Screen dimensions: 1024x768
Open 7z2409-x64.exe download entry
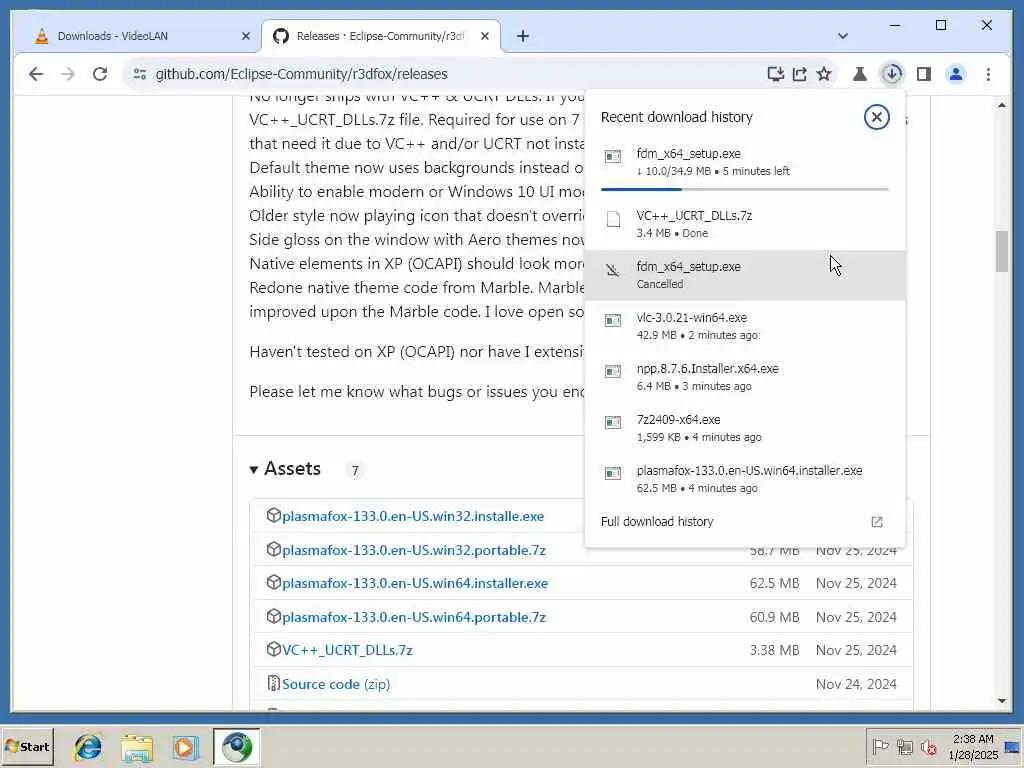744,428
